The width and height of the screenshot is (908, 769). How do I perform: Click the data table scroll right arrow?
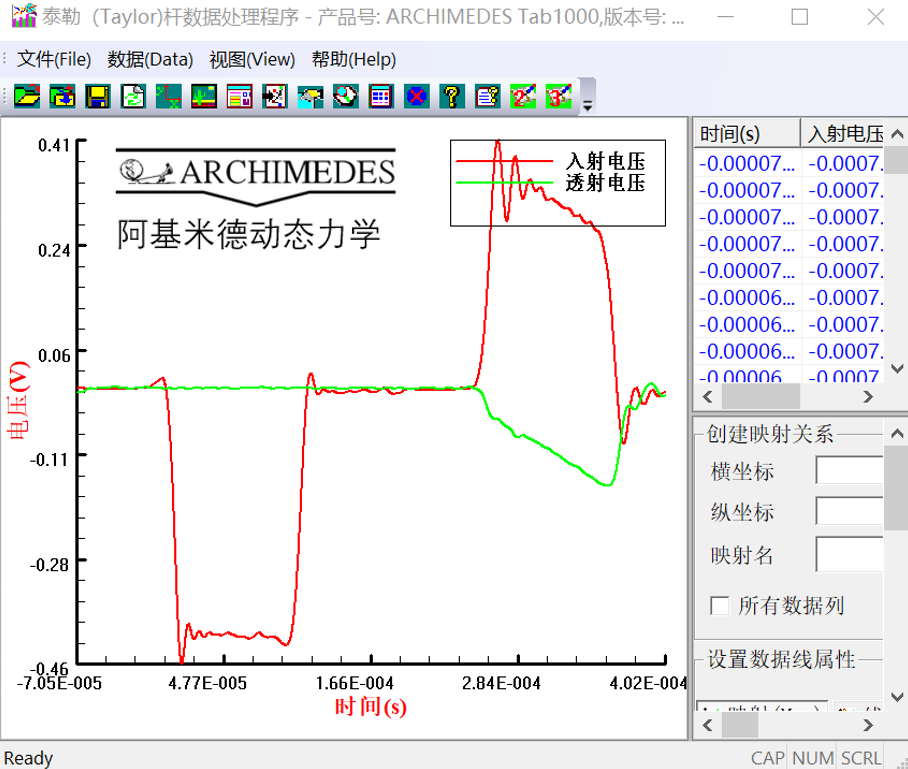pos(867,397)
